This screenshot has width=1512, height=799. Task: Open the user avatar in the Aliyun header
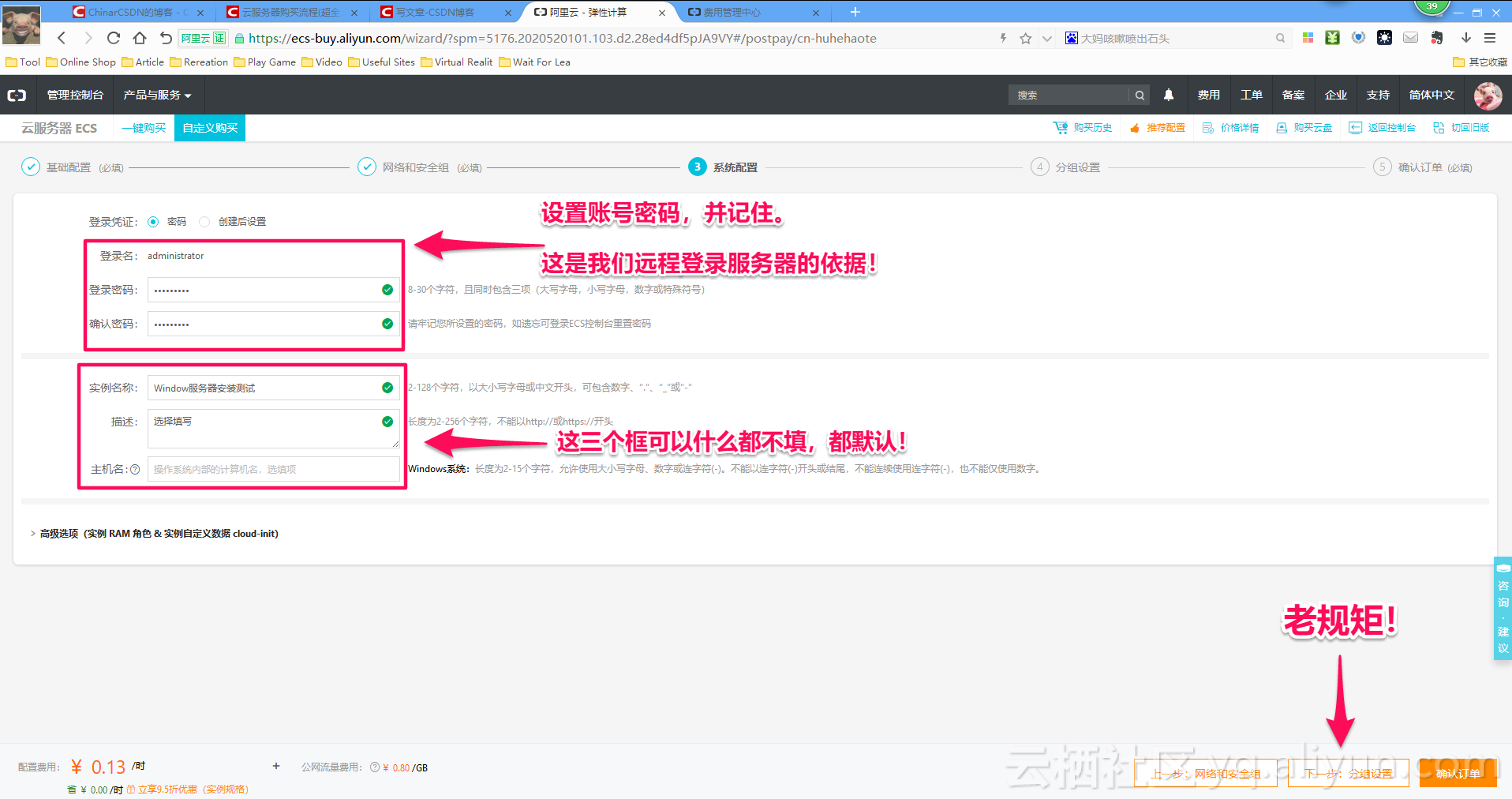click(1488, 96)
